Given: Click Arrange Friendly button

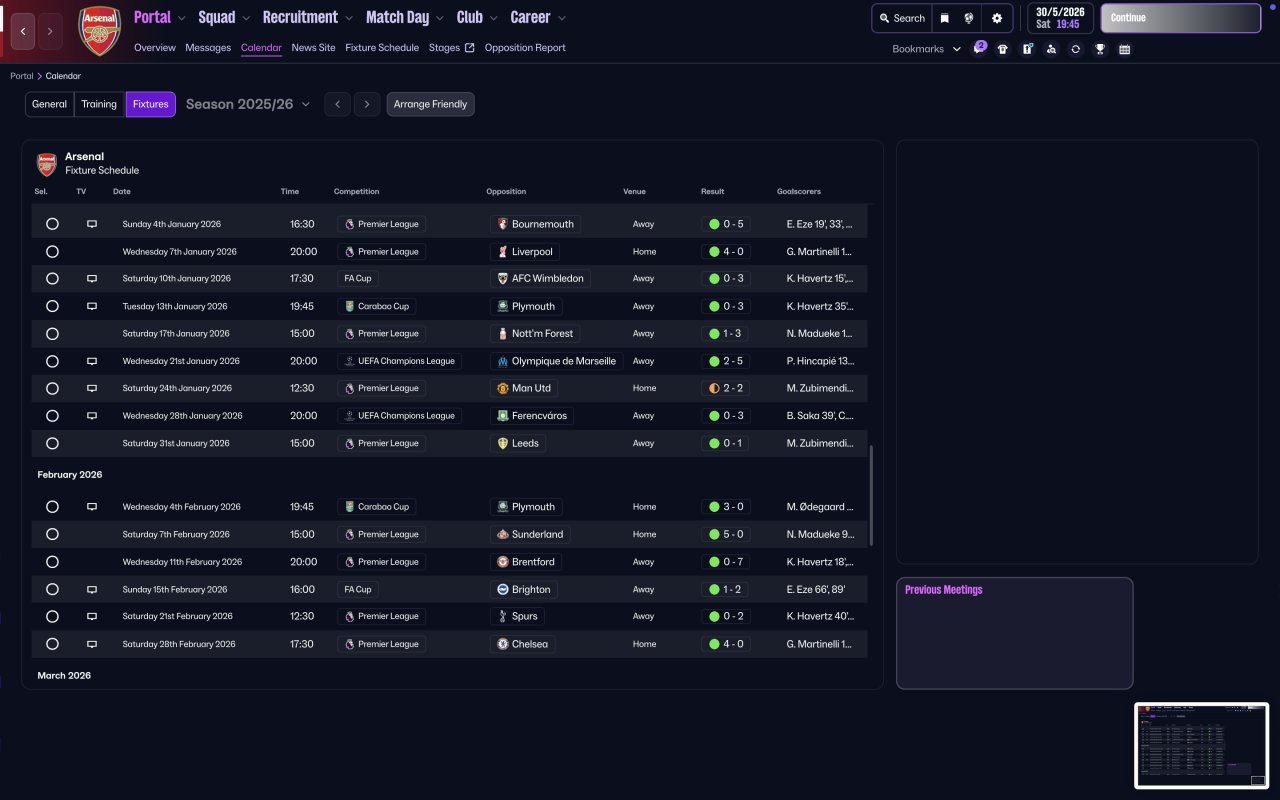Looking at the screenshot, I should point(431,104).
